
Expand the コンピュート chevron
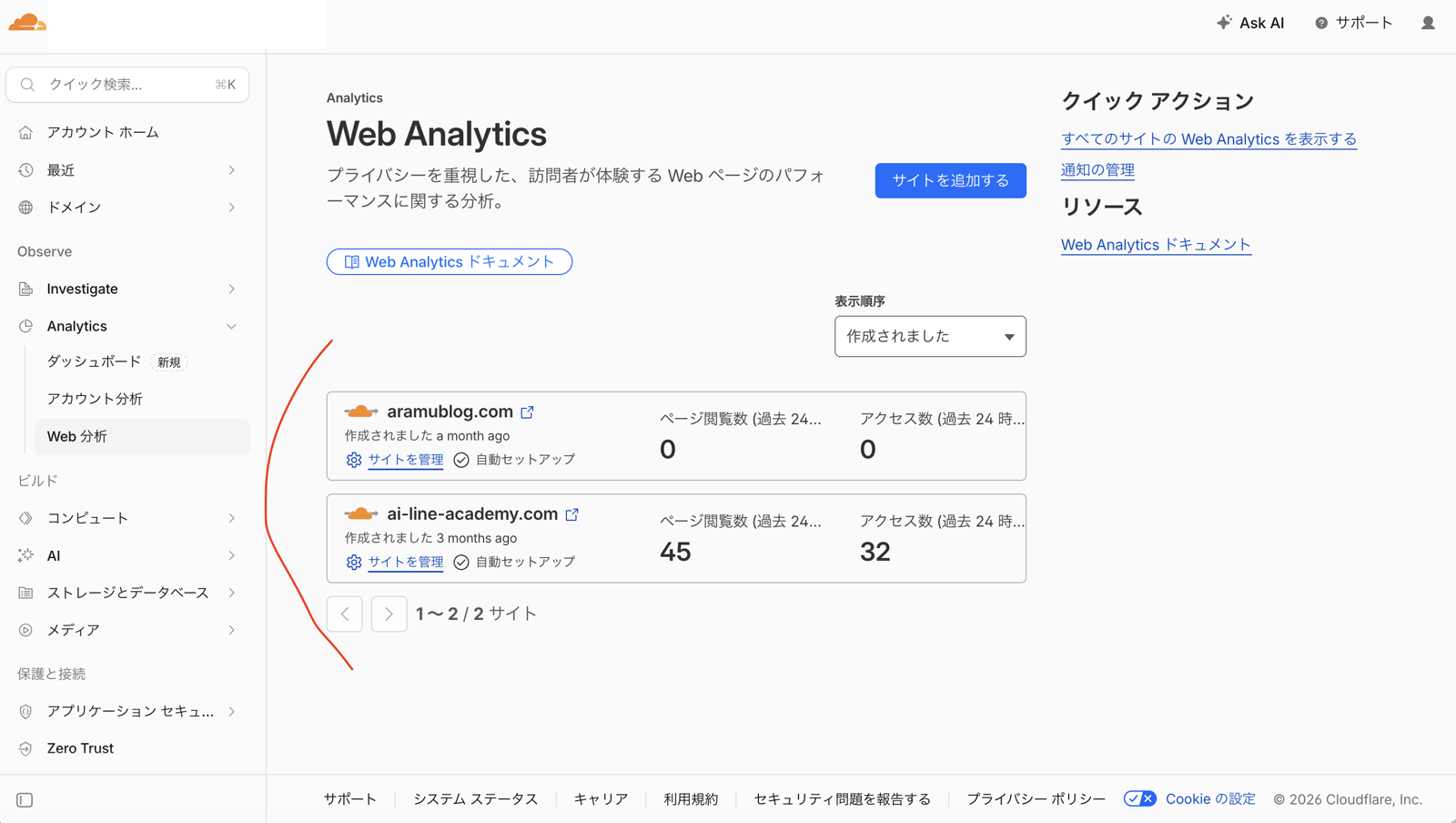point(232,518)
